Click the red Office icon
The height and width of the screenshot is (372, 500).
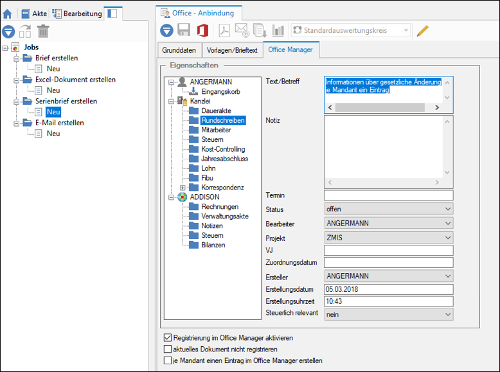click(202, 30)
